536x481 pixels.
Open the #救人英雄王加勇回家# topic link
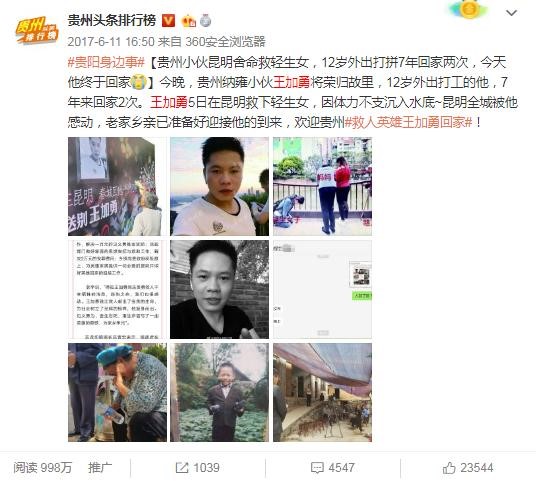[x=408, y=122]
